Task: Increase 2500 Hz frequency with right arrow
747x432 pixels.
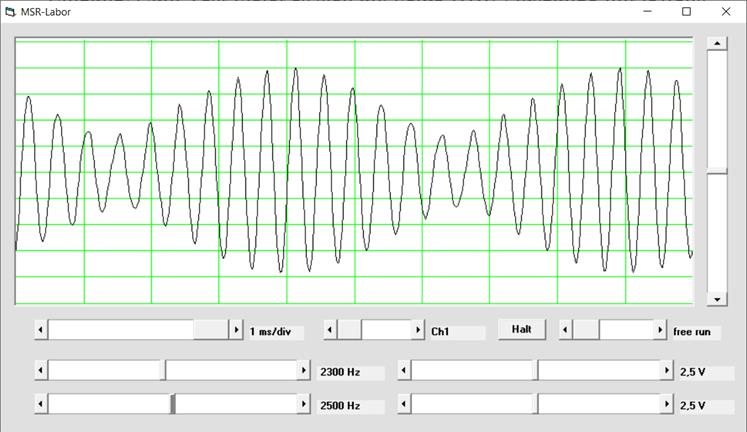Action: (x=304, y=404)
